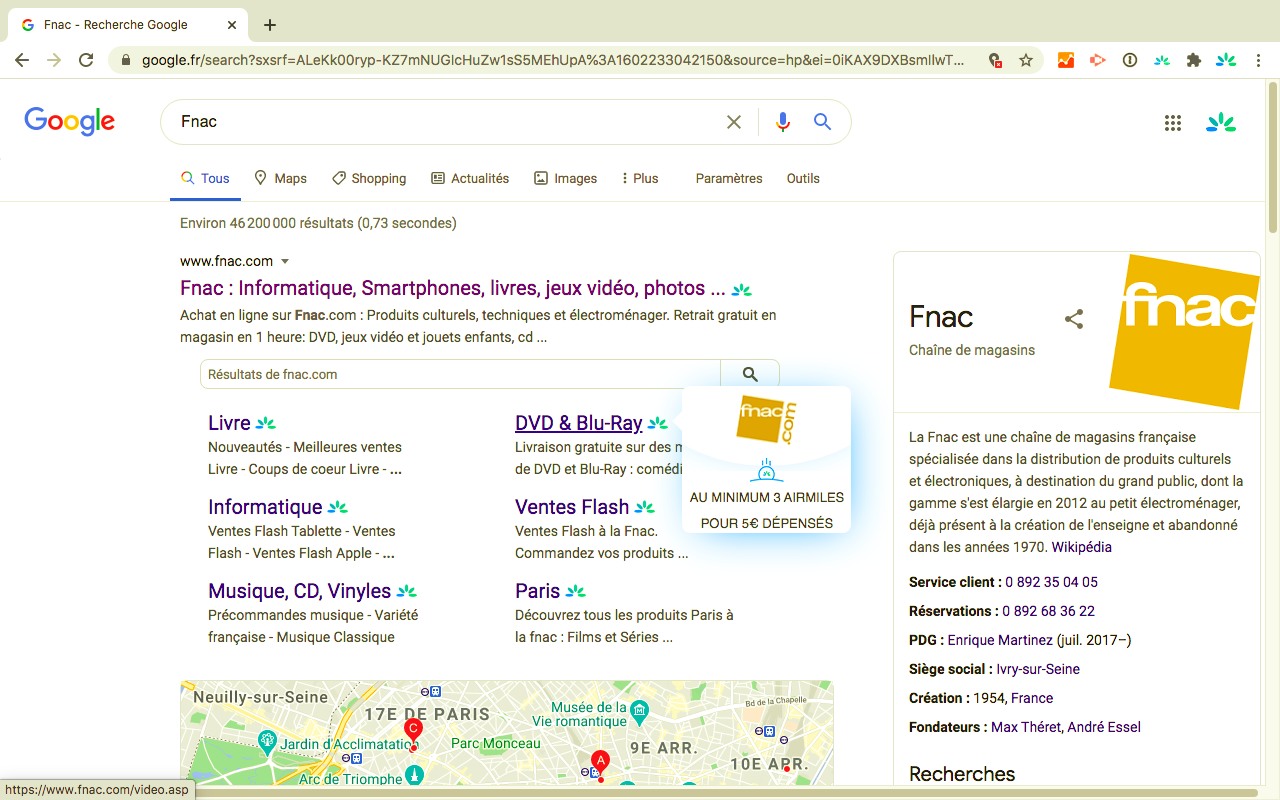Click the Fnac logo image in knowledge panel
The height and width of the screenshot is (800, 1280).
point(1184,333)
